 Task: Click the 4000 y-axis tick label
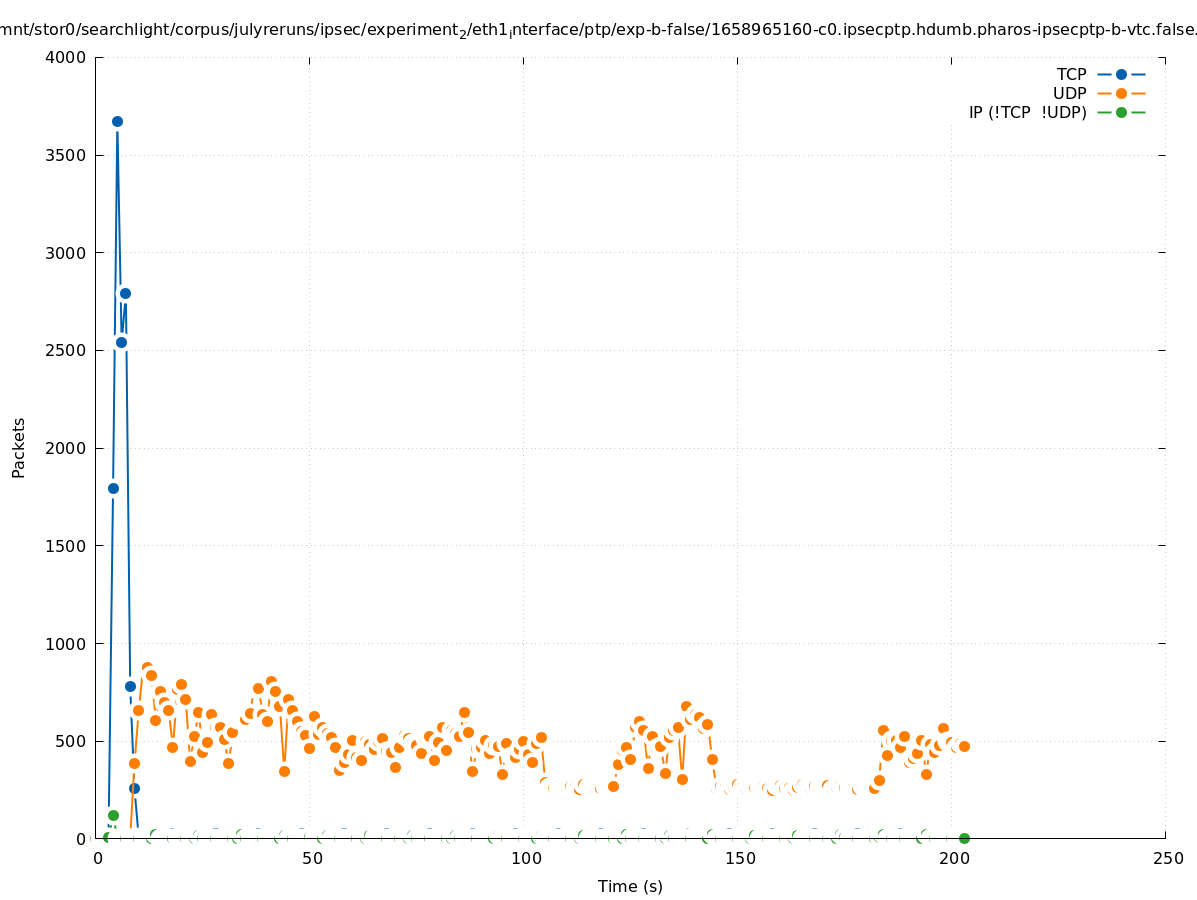click(67, 58)
